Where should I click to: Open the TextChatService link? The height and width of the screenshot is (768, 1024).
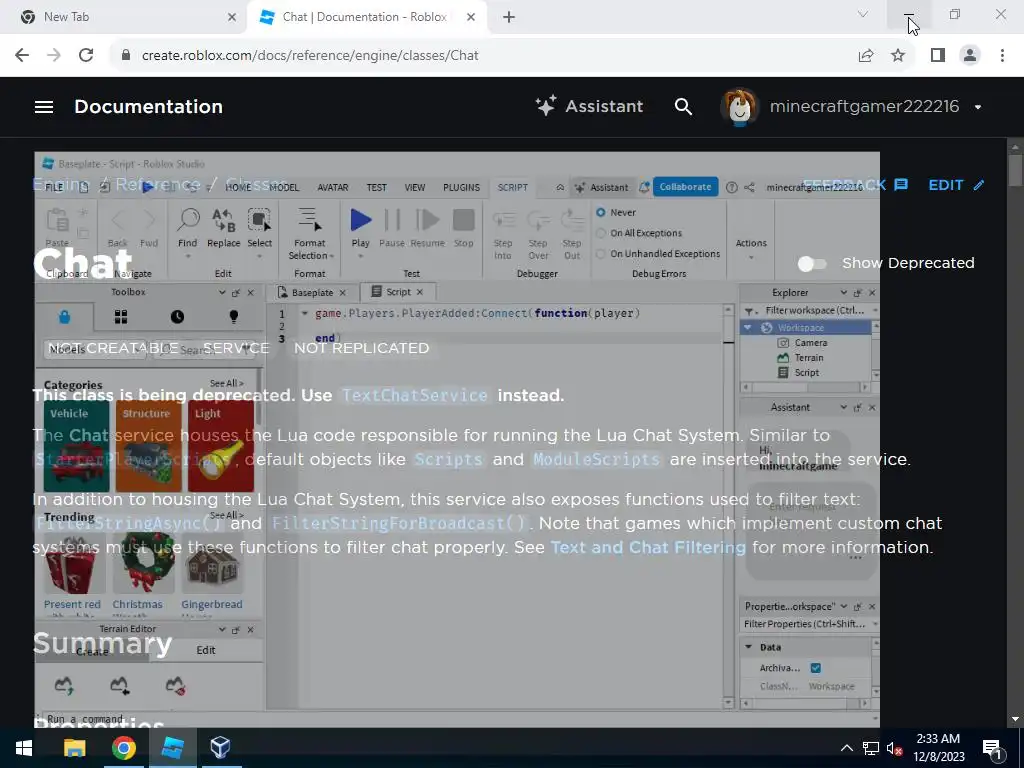pos(415,396)
